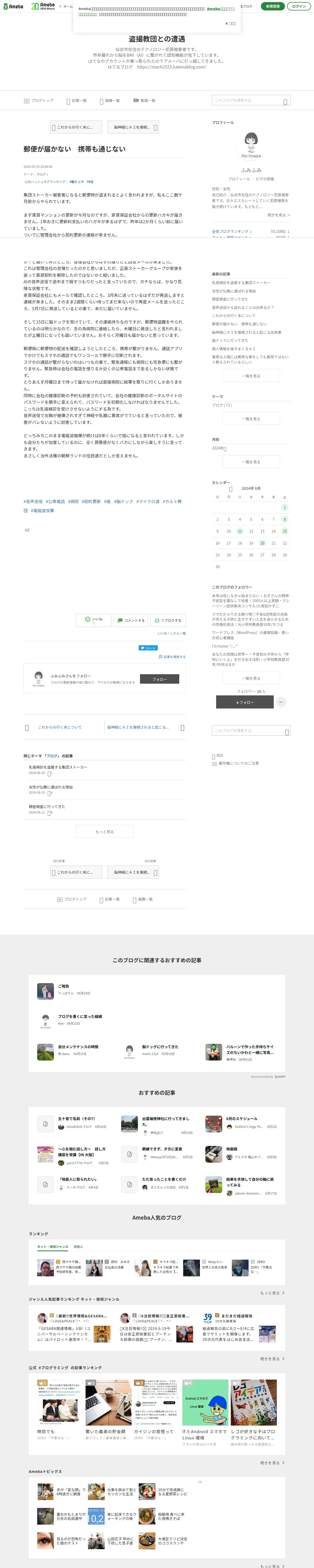The height and width of the screenshot is (1568, 314).
Task: Open theme ブログ ( 73 )
Action: pos(222,405)
